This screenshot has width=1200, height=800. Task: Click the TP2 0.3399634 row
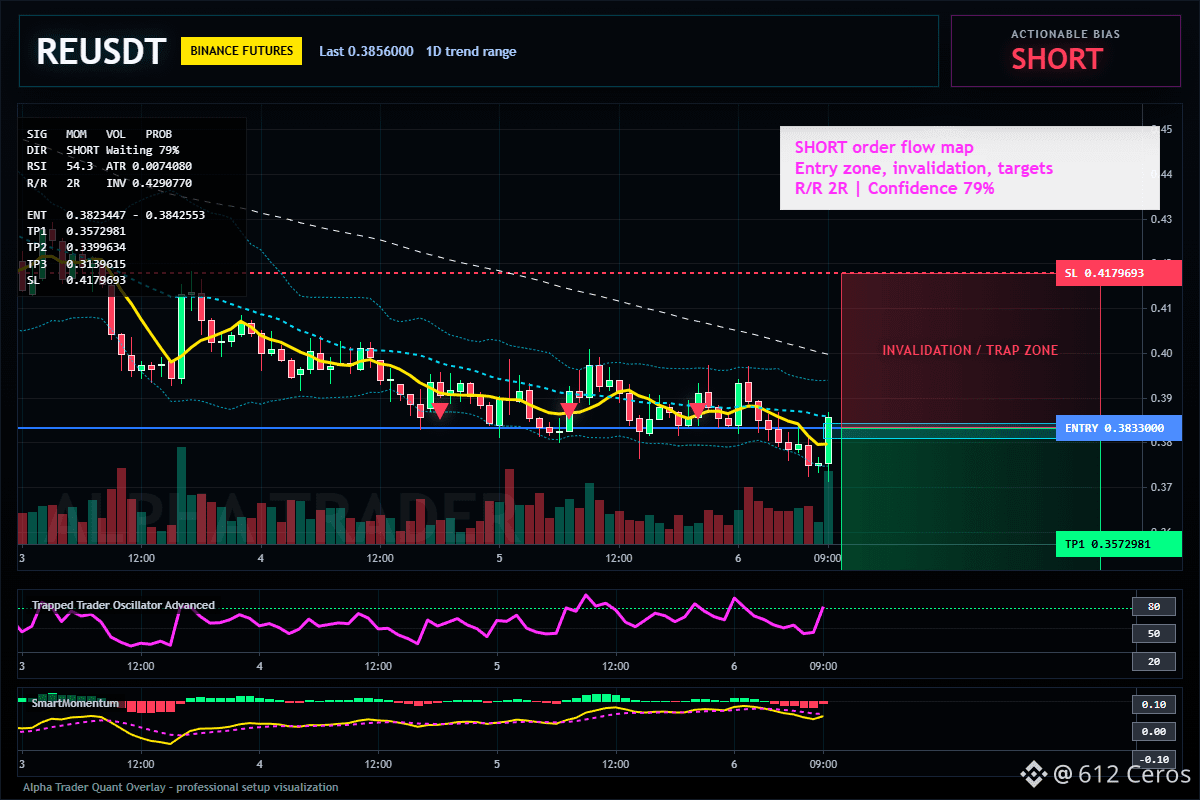76,247
